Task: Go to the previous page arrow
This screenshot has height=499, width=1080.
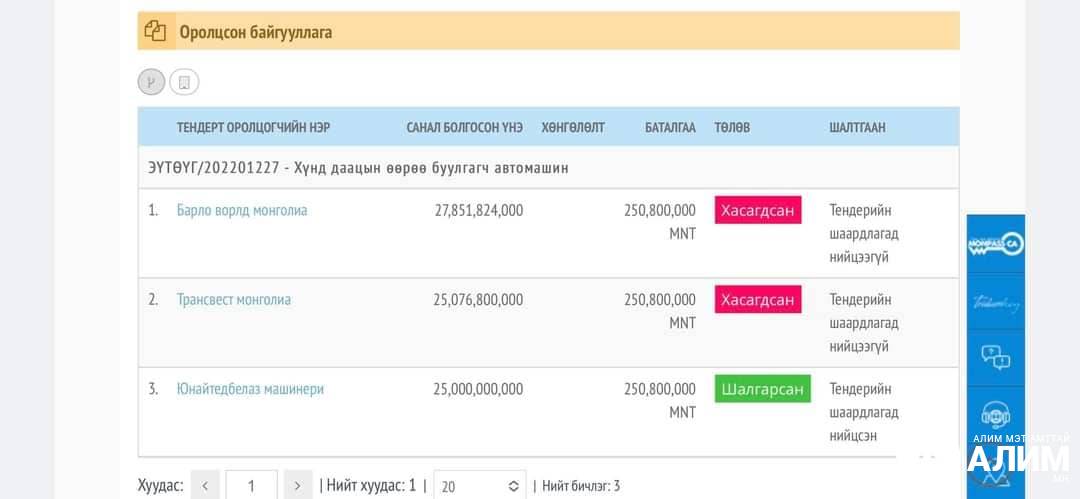Action: (x=205, y=486)
